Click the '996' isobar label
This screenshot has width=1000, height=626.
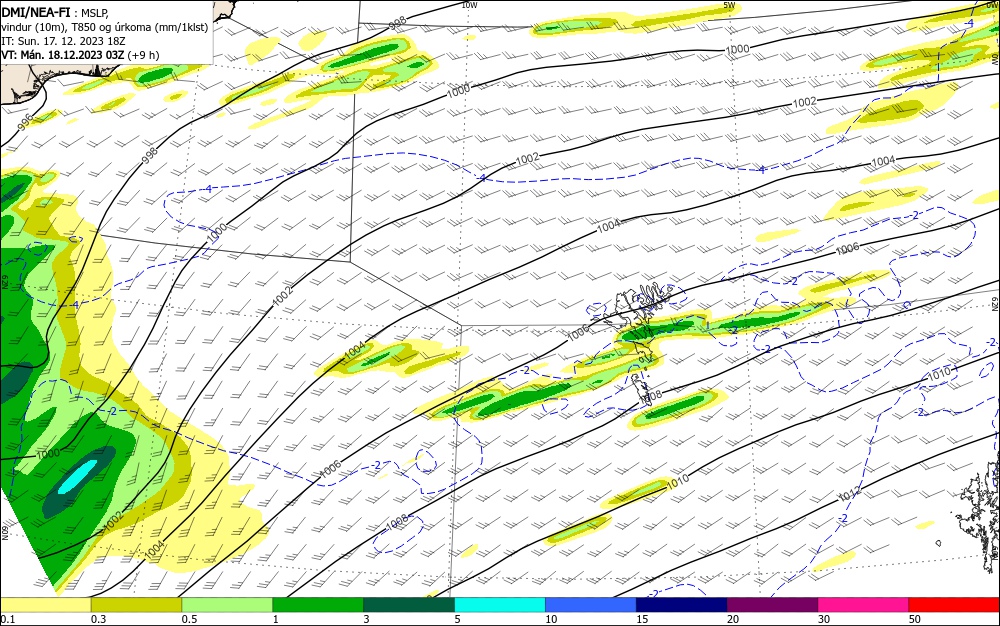tap(27, 122)
